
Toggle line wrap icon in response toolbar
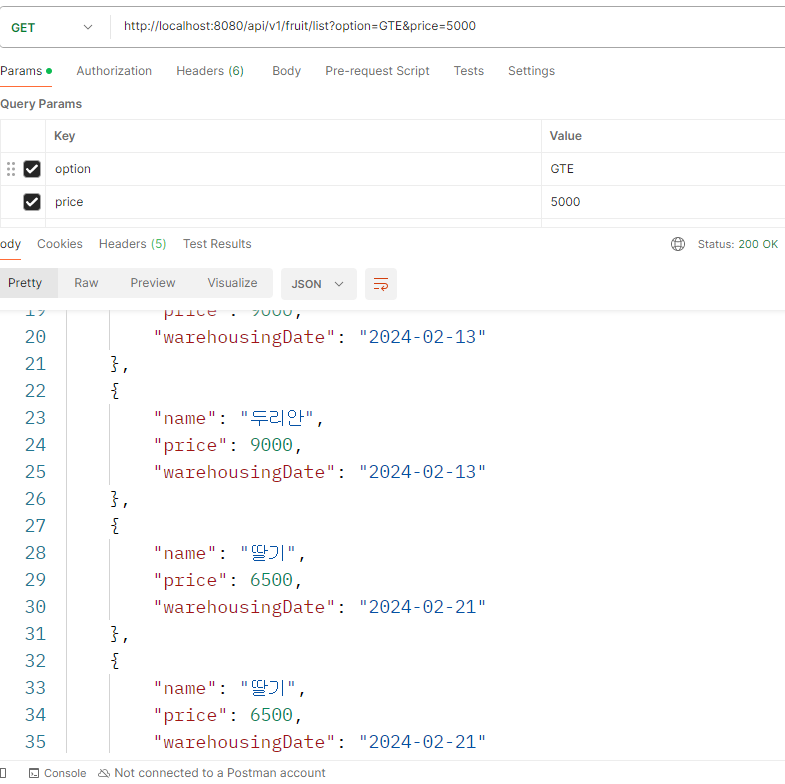381,284
